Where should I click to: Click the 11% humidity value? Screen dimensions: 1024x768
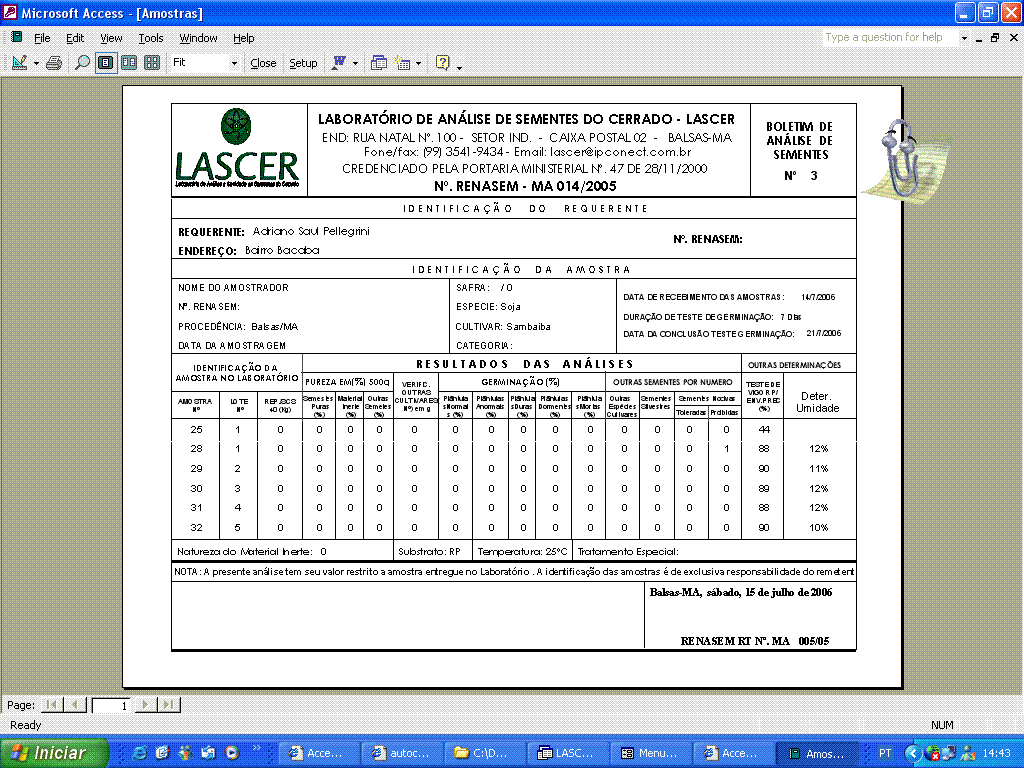click(x=818, y=469)
